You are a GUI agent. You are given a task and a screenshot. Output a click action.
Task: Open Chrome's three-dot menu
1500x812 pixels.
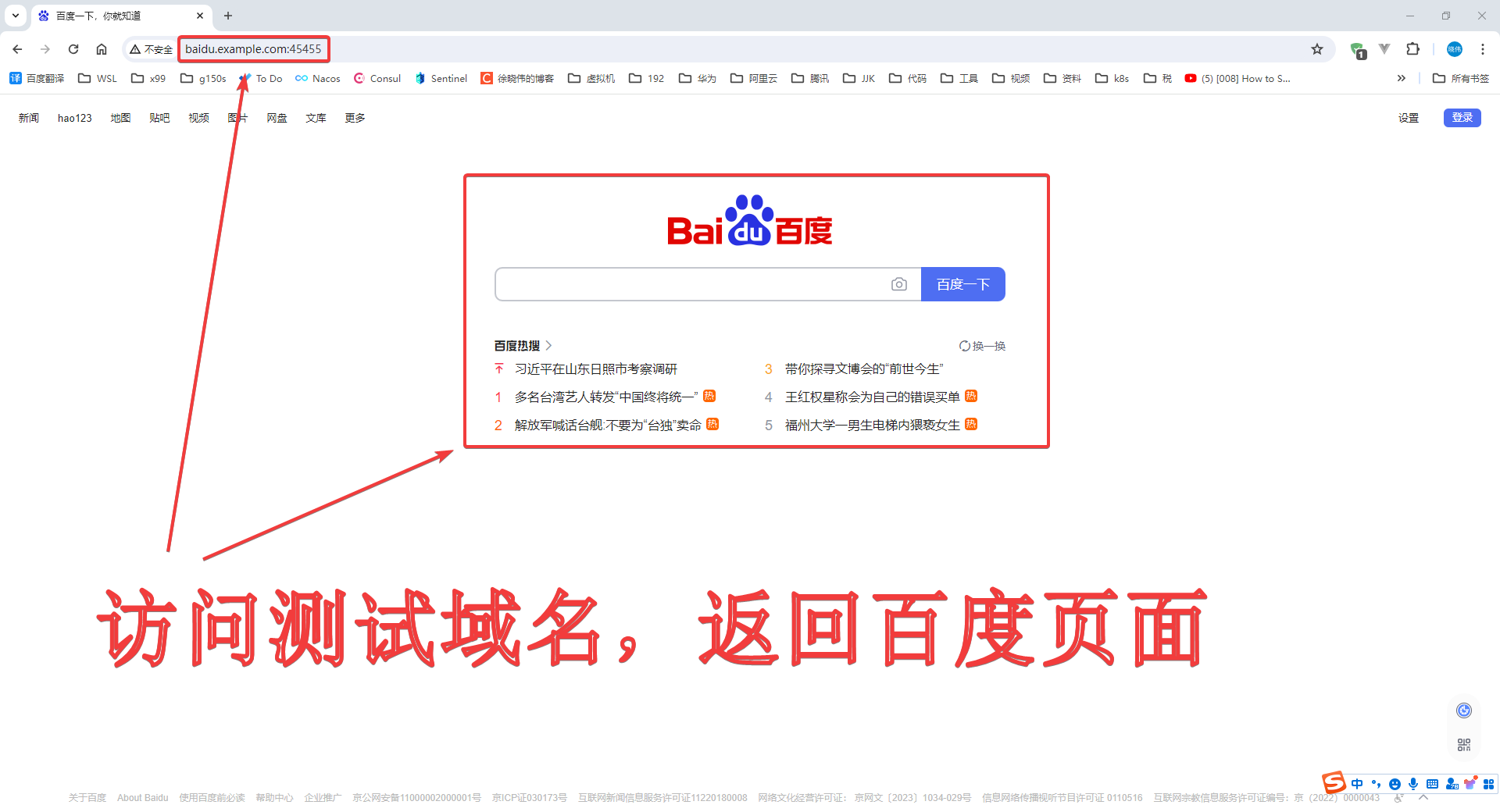point(1482,49)
